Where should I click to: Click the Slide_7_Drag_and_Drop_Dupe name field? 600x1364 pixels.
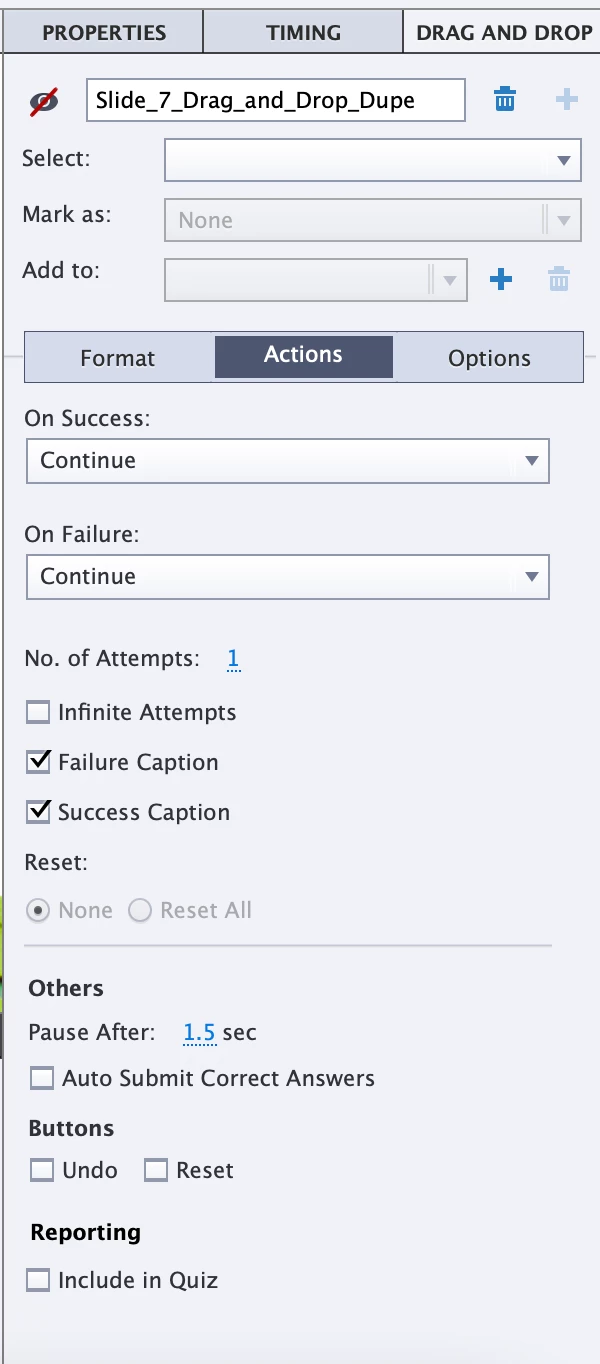click(x=275, y=101)
